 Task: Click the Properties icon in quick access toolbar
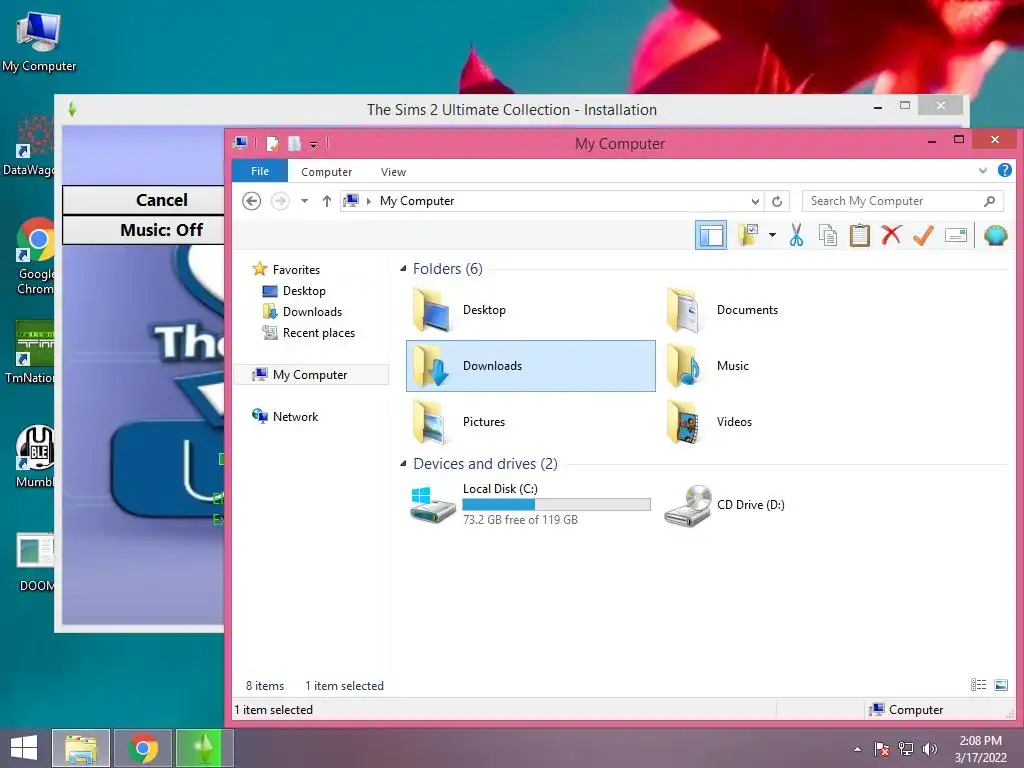click(272, 143)
